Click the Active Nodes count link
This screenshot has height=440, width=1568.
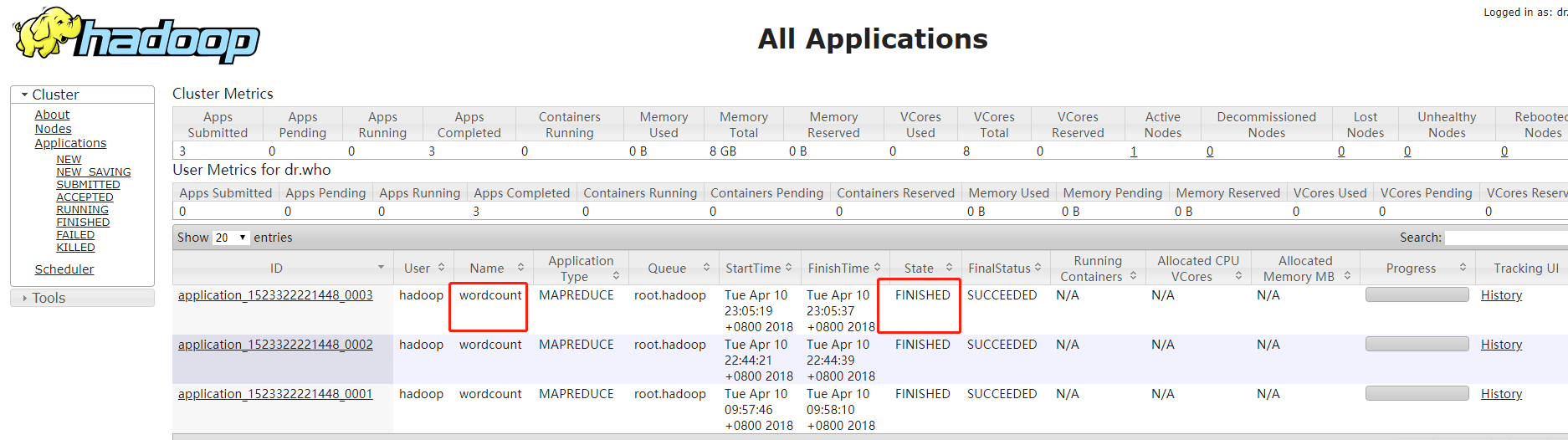coord(1134,151)
